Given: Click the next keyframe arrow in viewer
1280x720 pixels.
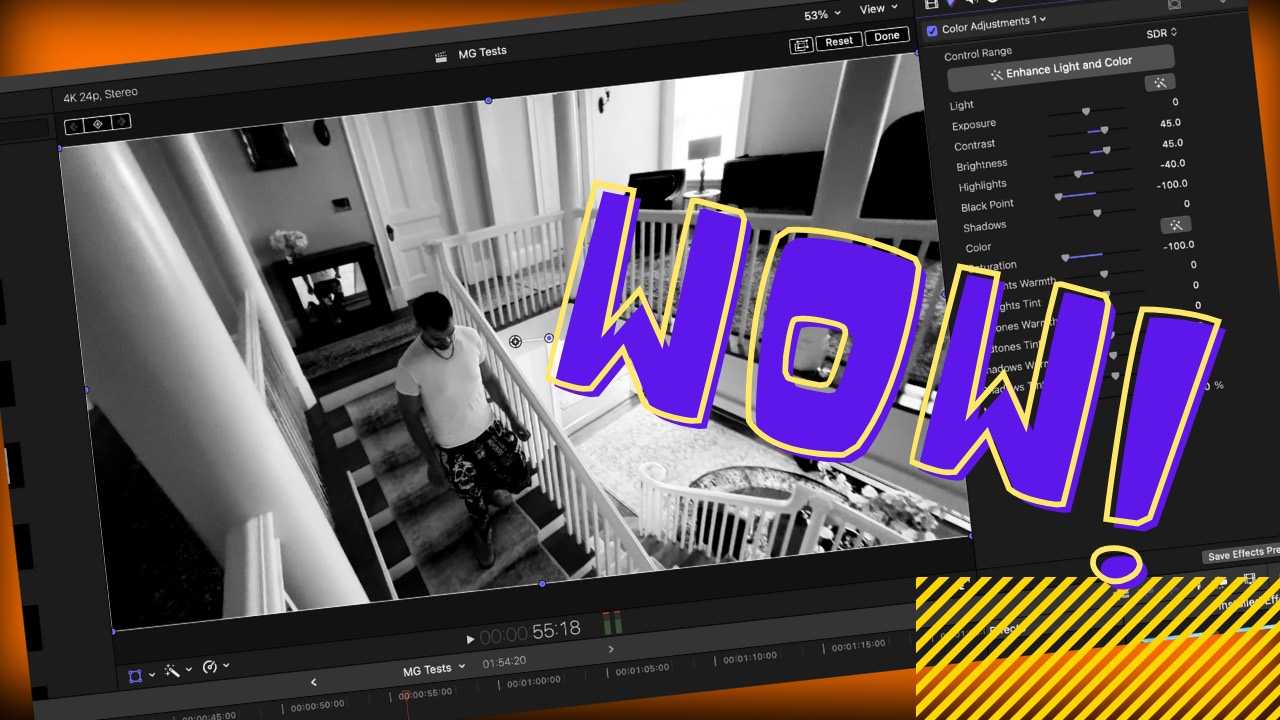Looking at the screenshot, I should pyautogui.click(x=121, y=122).
